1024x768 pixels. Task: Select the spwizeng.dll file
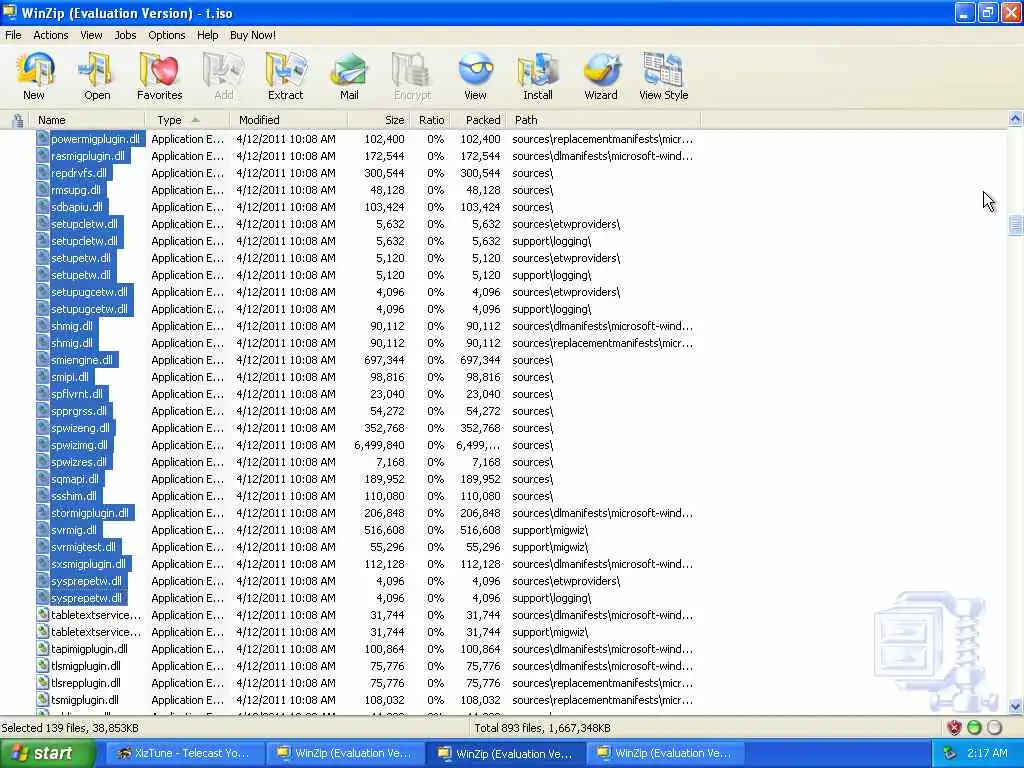click(80, 427)
